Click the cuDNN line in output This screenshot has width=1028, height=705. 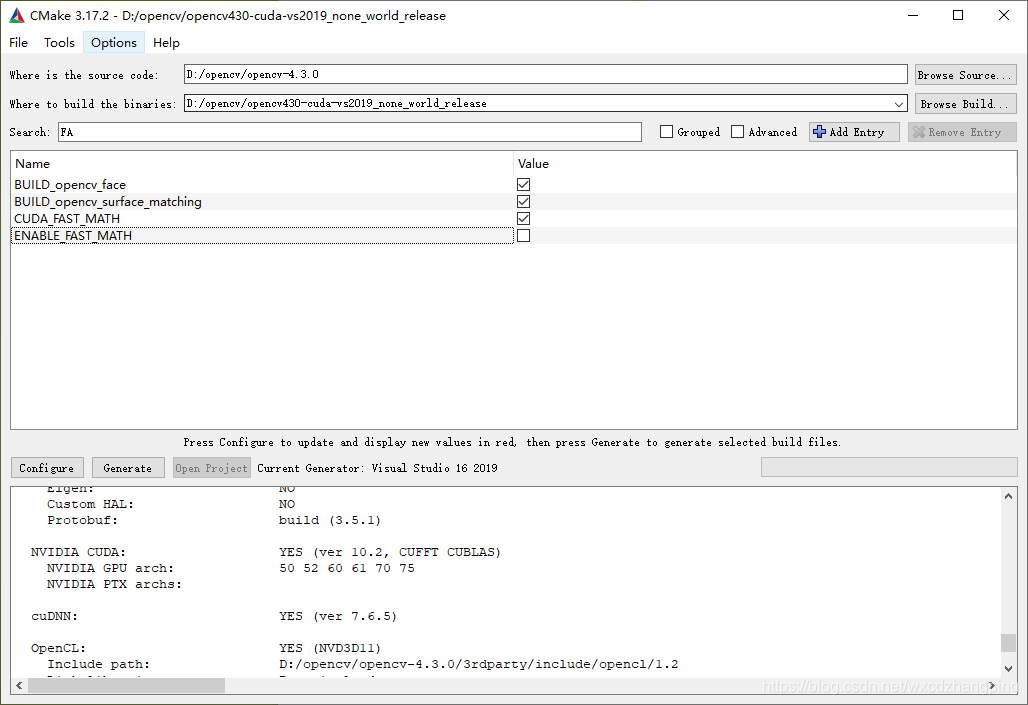click(x=214, y=616)
